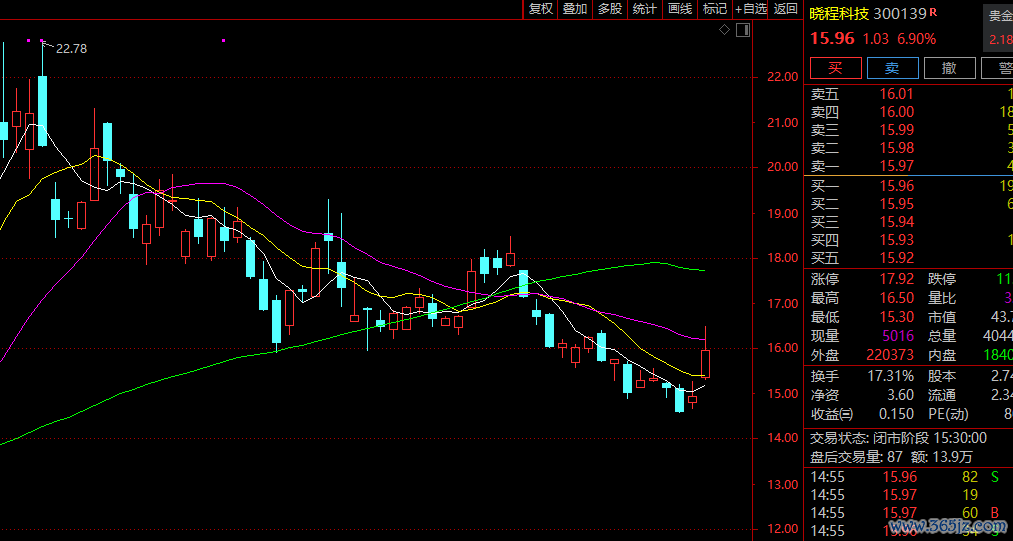This screenshot has width=1013, height=541.
Task: Click the 撤 cancel order button
Action: [x=949, y=68]
